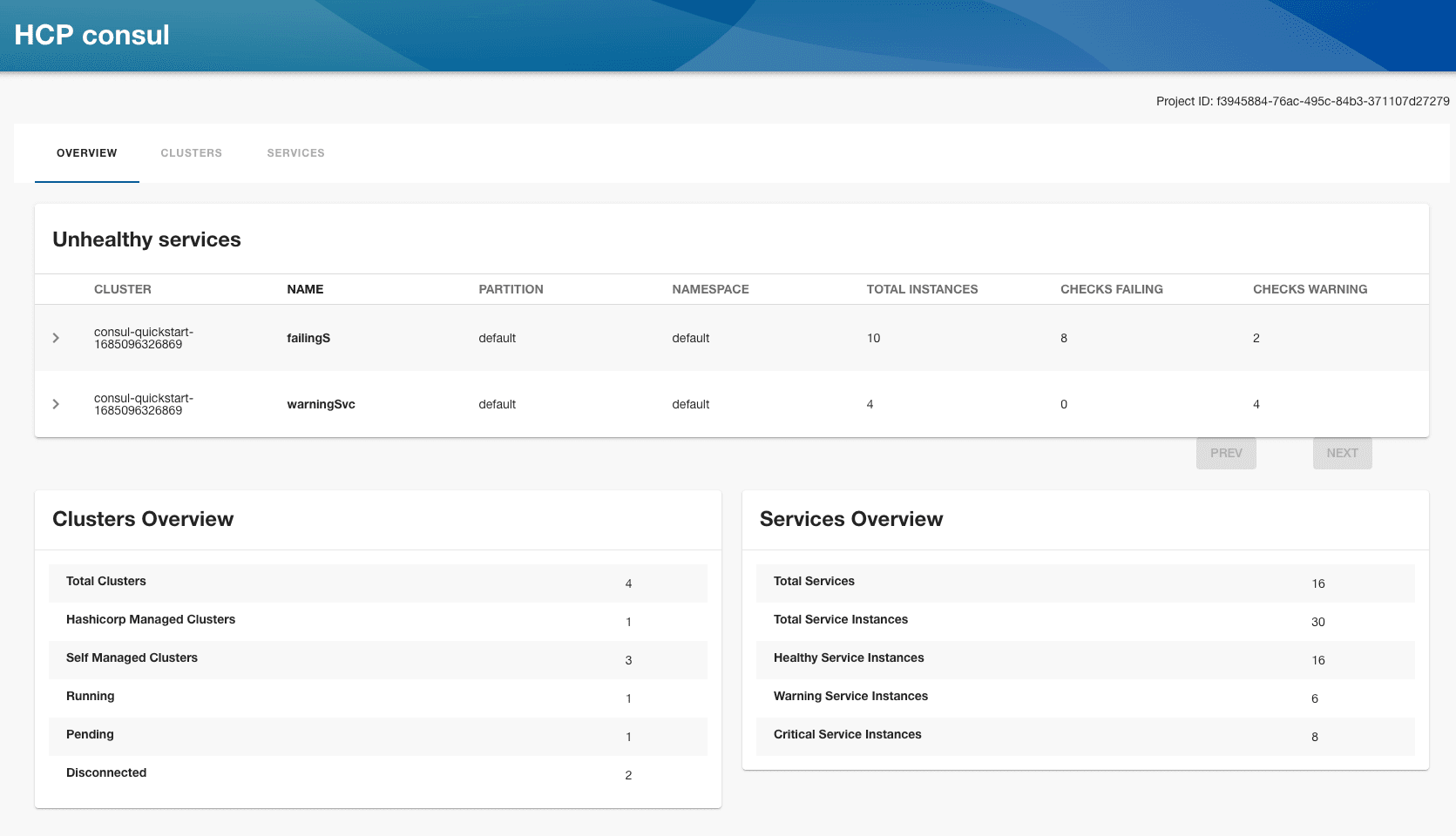
Task: Click the Healthy Service Instances row
Action: tap(1085, 659)
